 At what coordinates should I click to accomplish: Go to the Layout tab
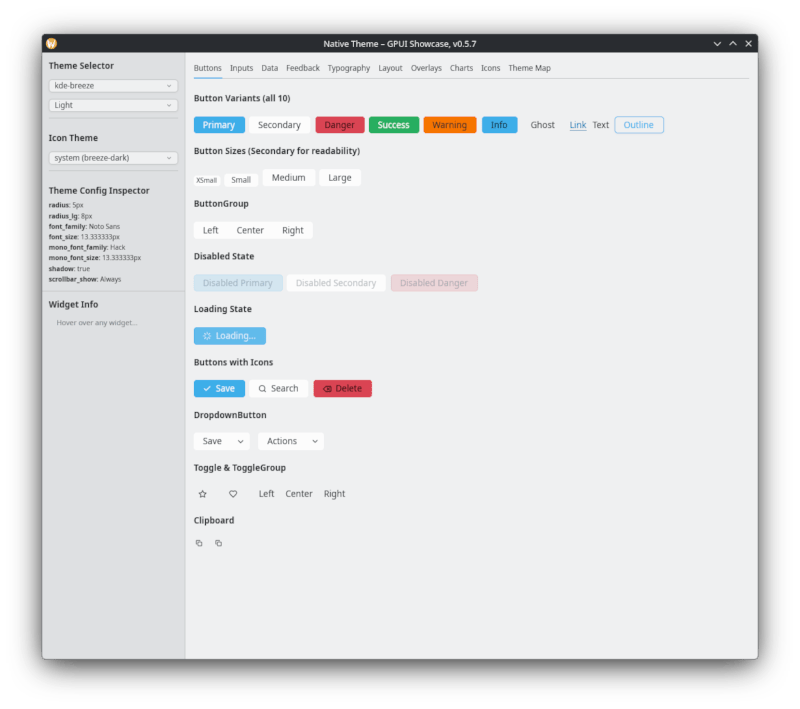coord(390,68)
